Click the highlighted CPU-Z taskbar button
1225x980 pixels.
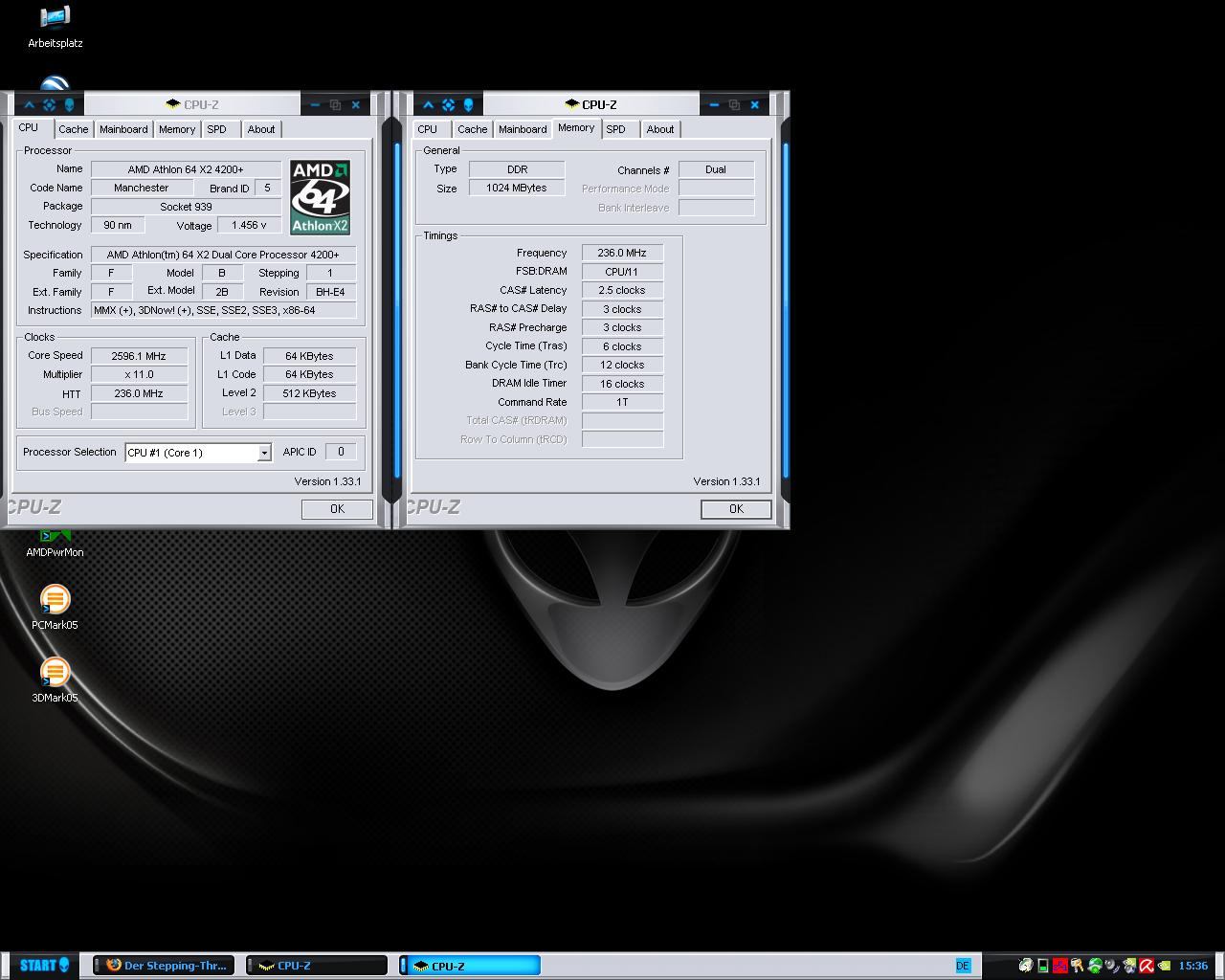click(470, 966)
